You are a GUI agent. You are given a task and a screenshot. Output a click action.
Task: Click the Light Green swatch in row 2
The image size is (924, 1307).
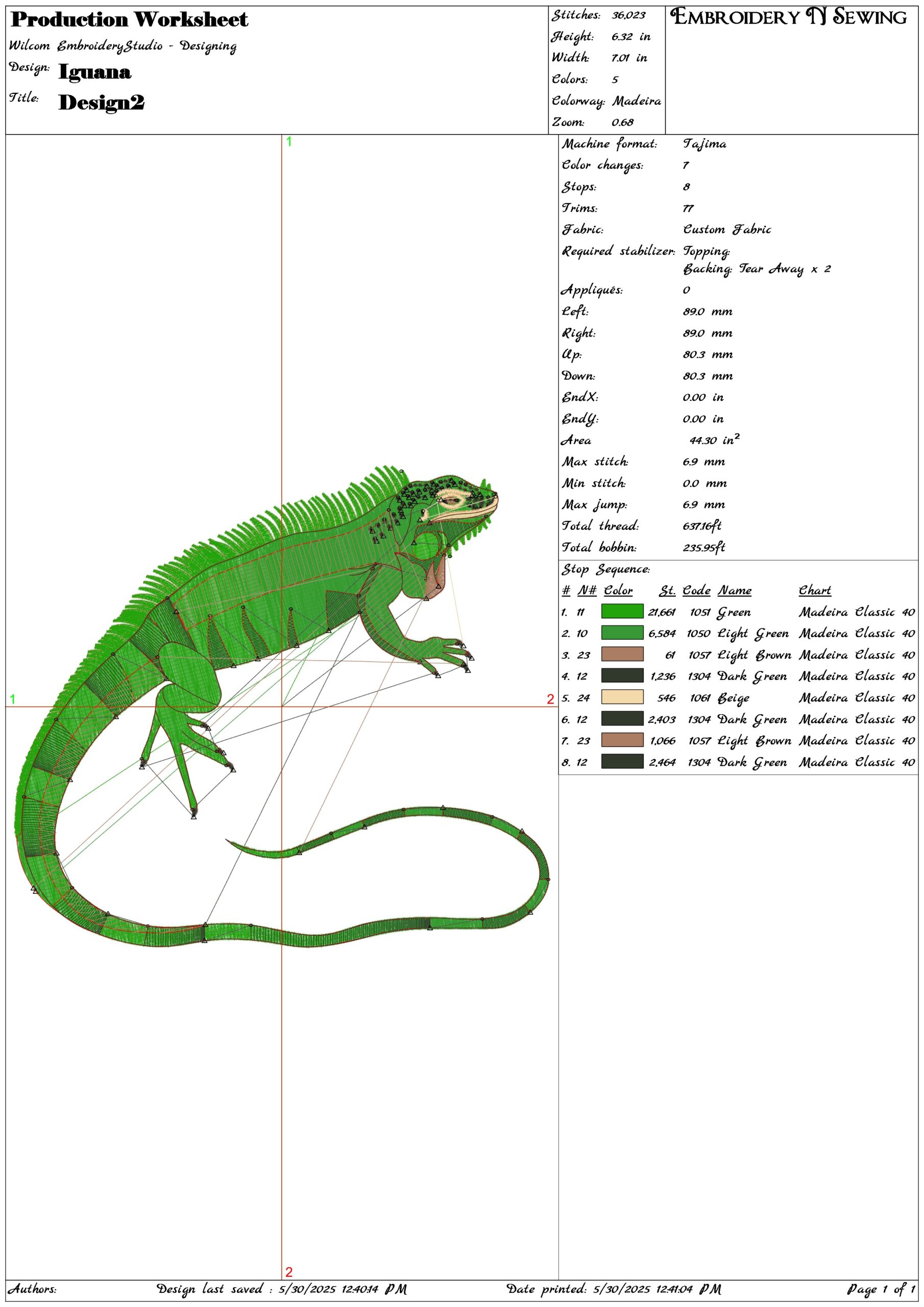coord(622,633)
